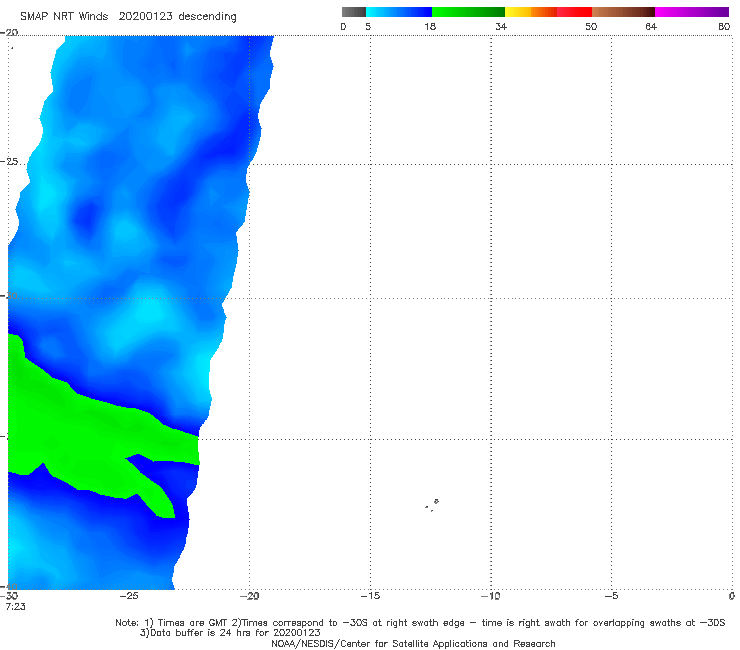Screen dimensions: 740x650
Task: Click the cyan-to-blue segment of the color bar
Action: [399, 12]
